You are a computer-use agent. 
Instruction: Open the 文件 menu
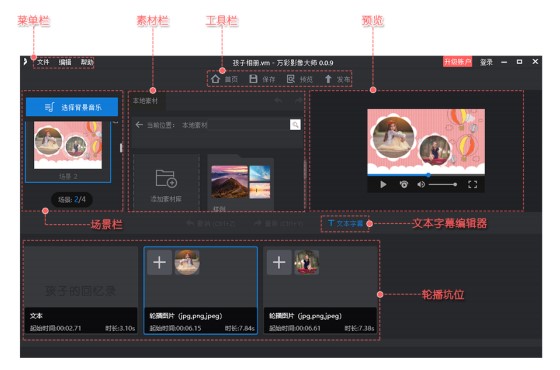click(43, 62)
